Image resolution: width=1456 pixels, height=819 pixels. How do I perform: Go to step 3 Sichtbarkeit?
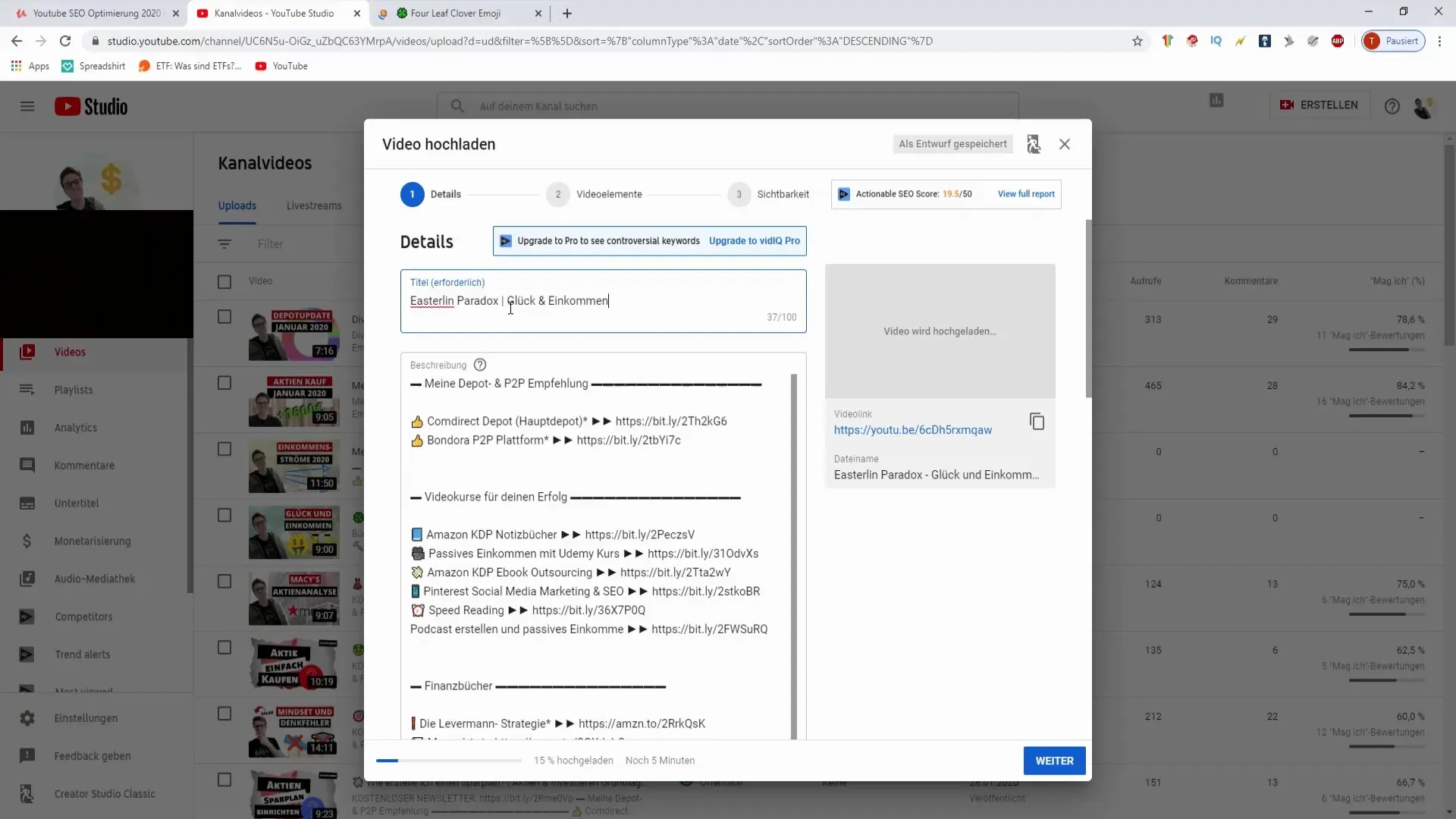pyautogui.click(x=768, y=194)
